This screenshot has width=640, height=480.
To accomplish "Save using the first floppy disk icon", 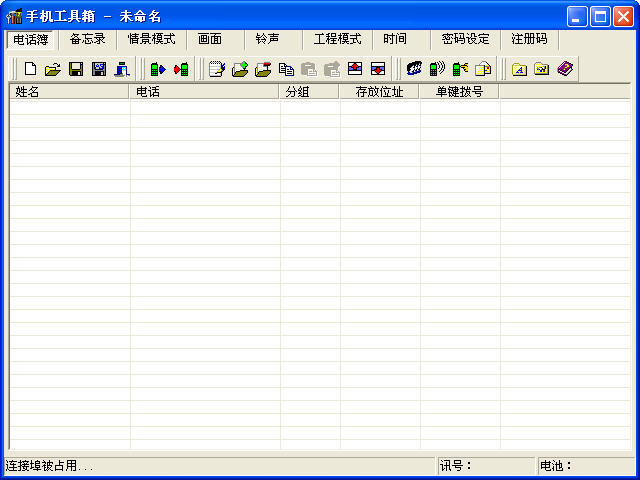I will pyautogui.click(x=76, y=69).
